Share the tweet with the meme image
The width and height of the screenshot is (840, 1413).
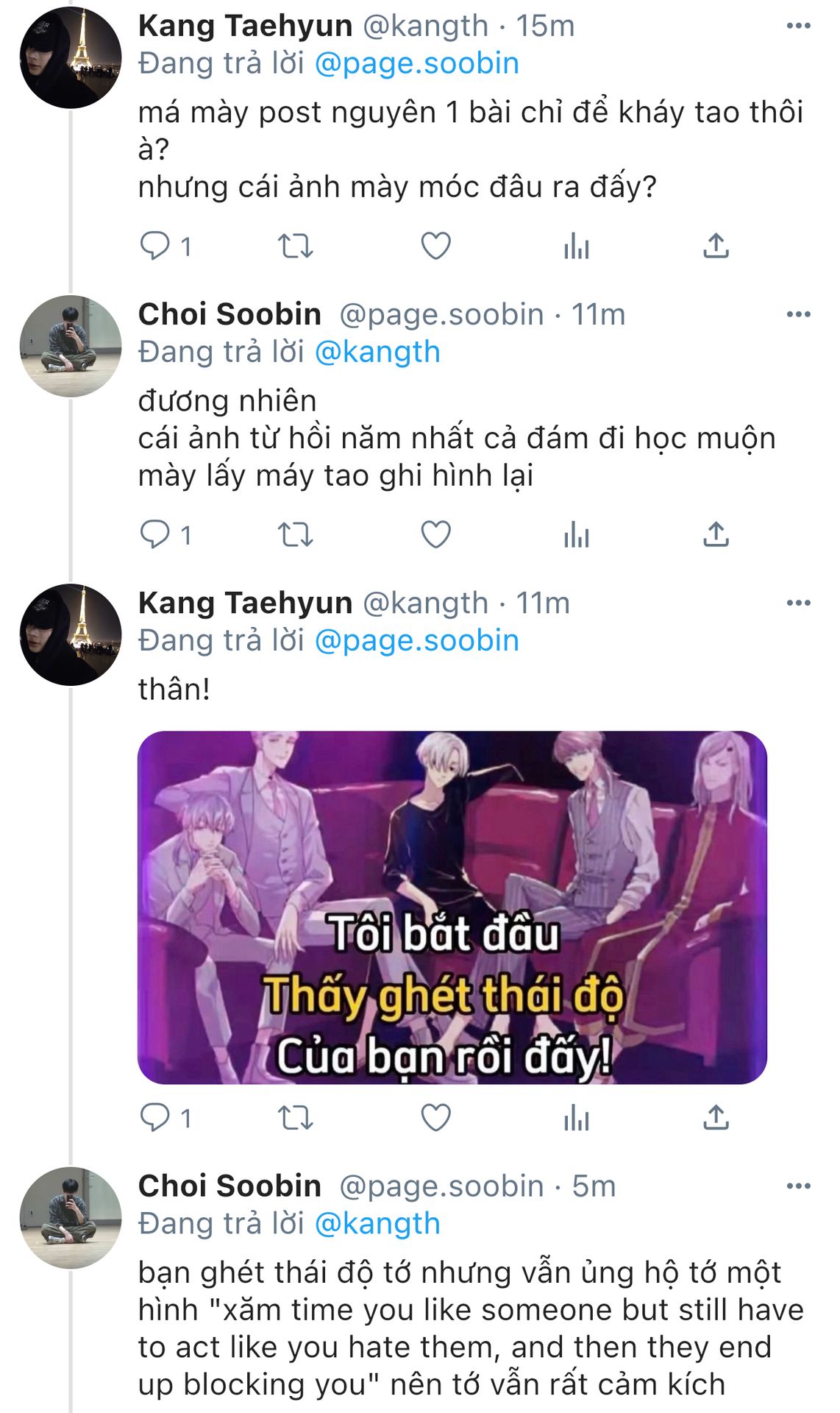pos(716,1117)
